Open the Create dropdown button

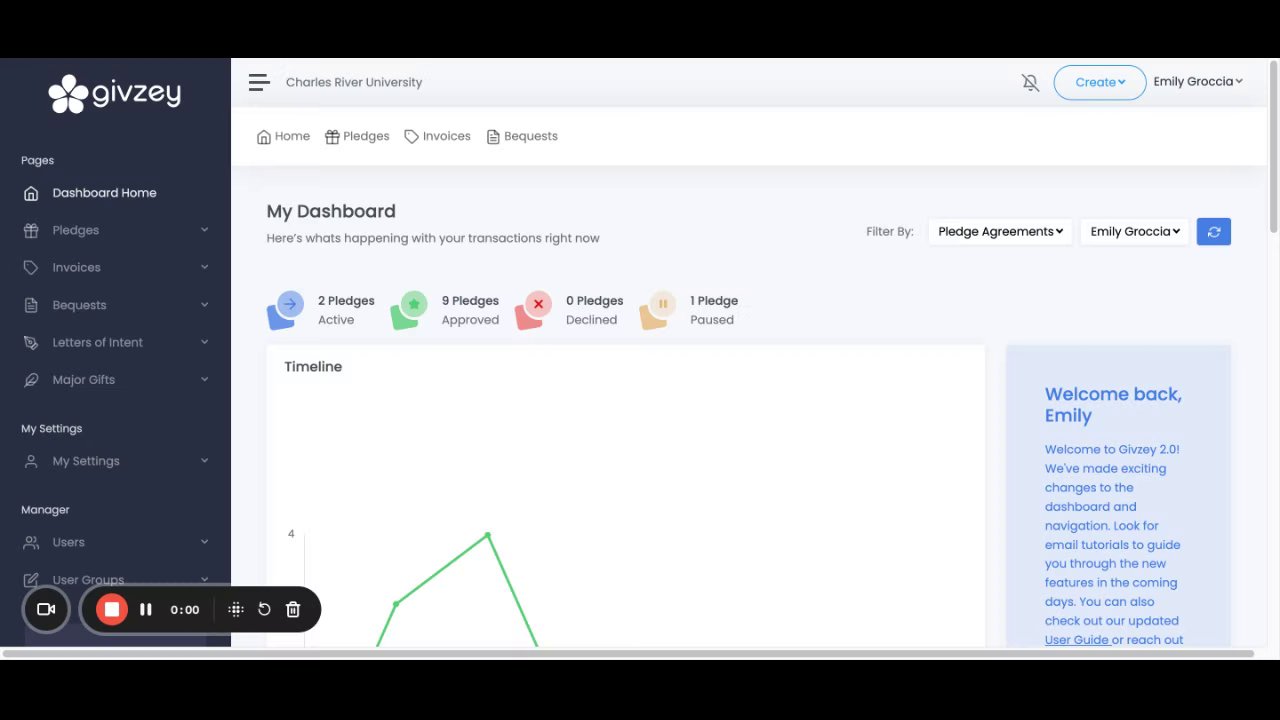pos(1100,82)
